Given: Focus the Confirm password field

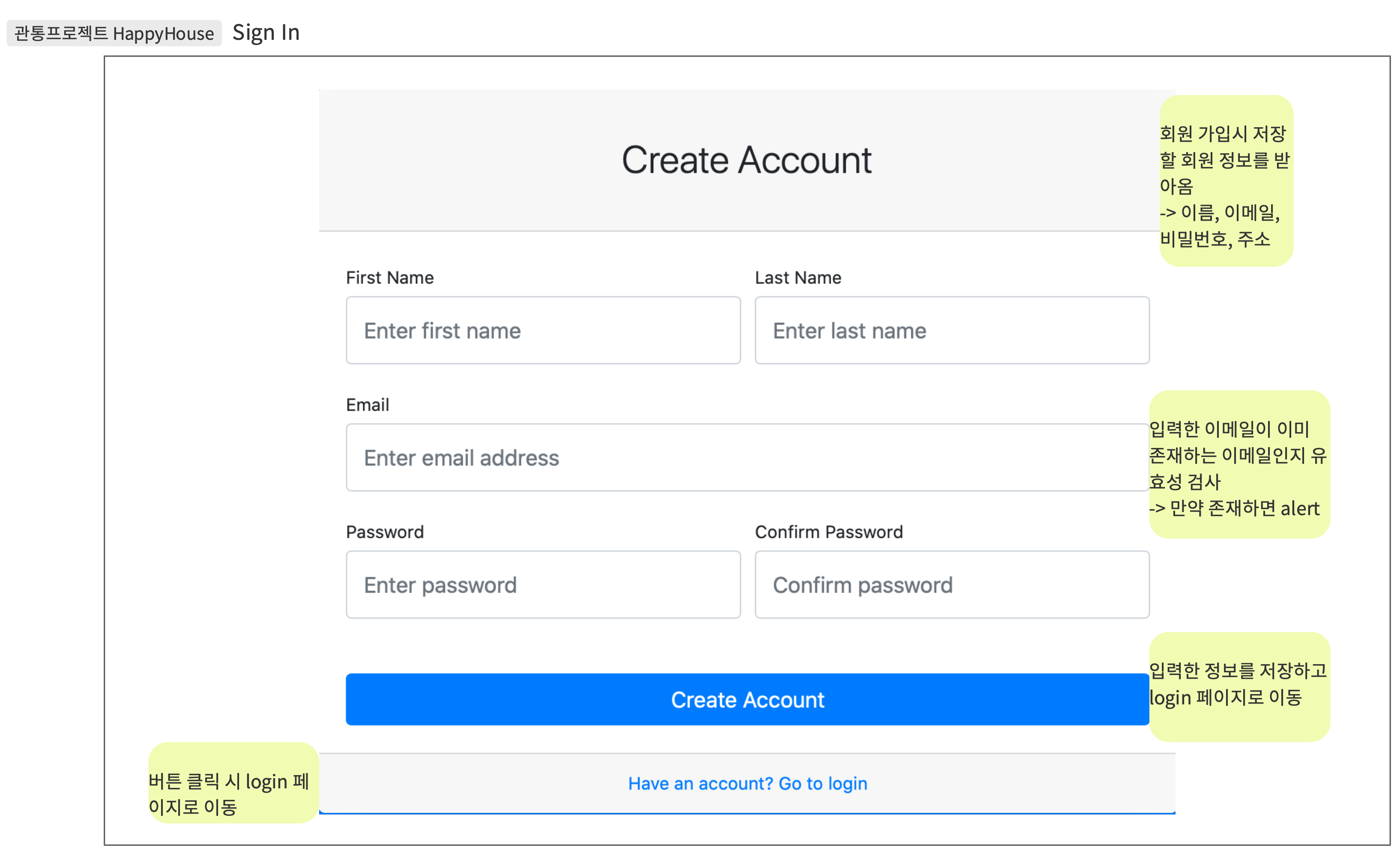Looking at the screenshot, I should coord(952,585).
